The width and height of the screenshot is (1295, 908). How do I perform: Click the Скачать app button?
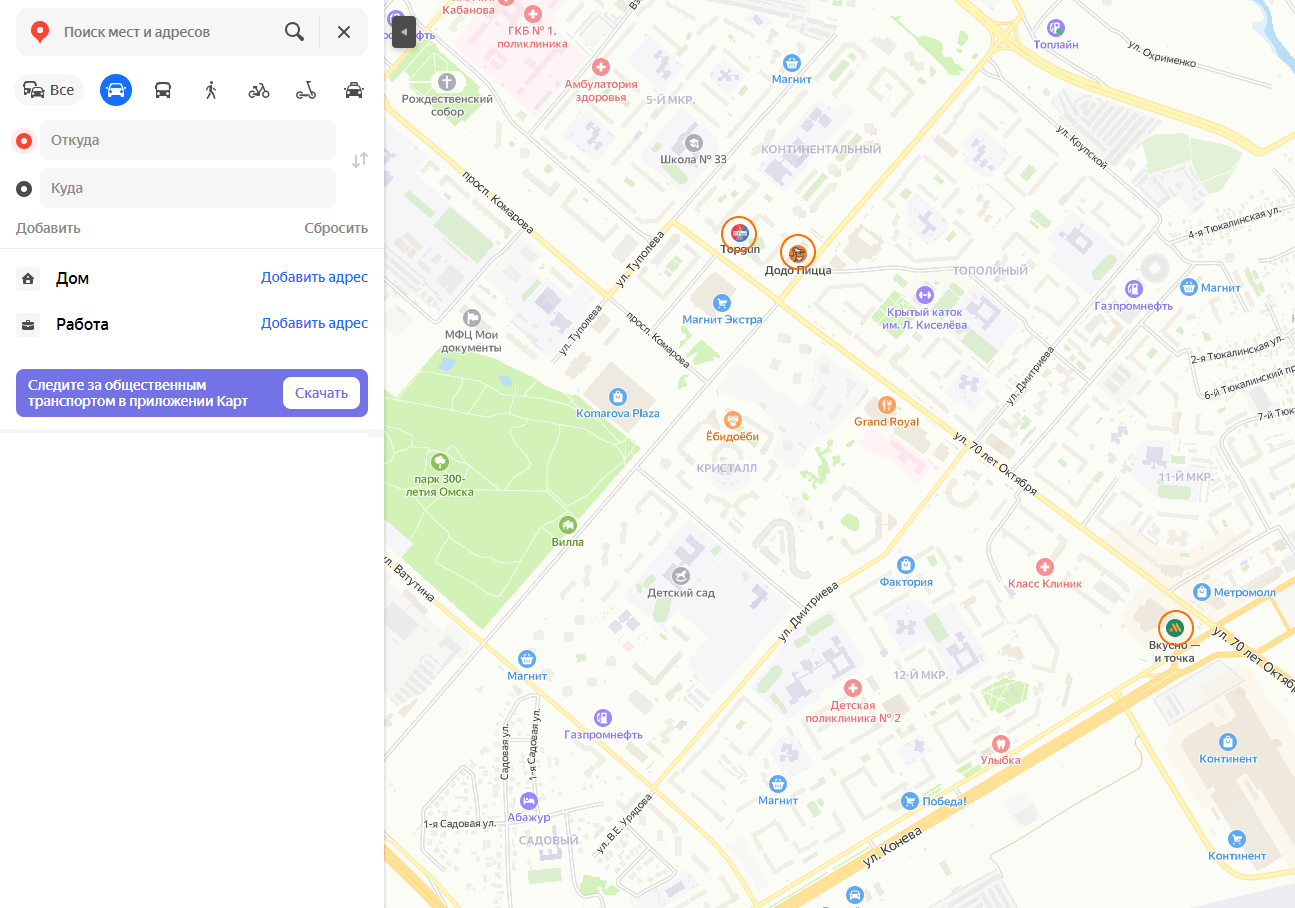tap(321, 393)
